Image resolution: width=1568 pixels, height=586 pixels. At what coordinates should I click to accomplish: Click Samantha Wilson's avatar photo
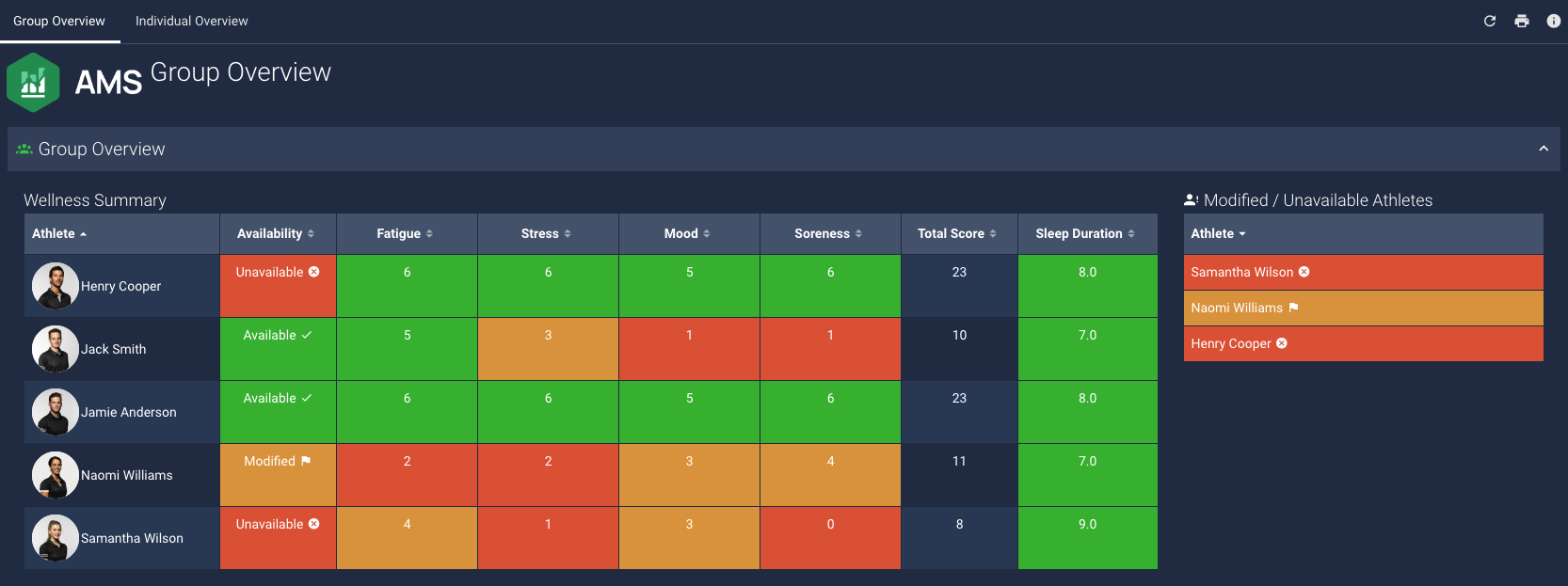pos(56,538)
